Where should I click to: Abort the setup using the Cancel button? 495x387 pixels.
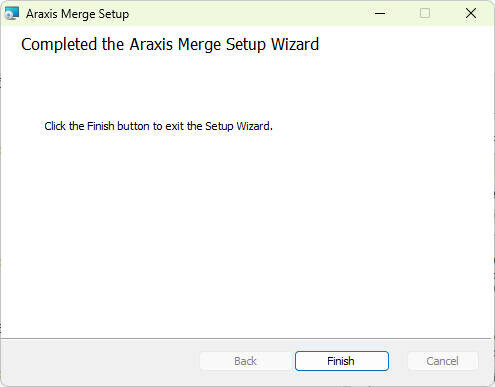pos(442,361)
